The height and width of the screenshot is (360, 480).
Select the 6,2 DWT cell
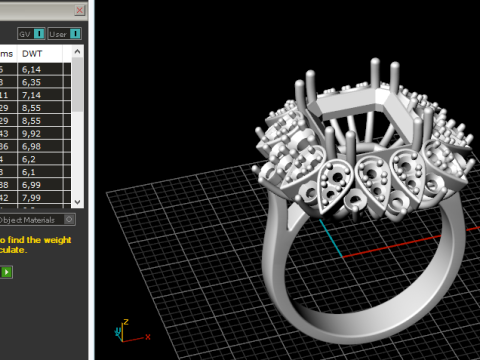pyautogui.click(x=40, y=159)
